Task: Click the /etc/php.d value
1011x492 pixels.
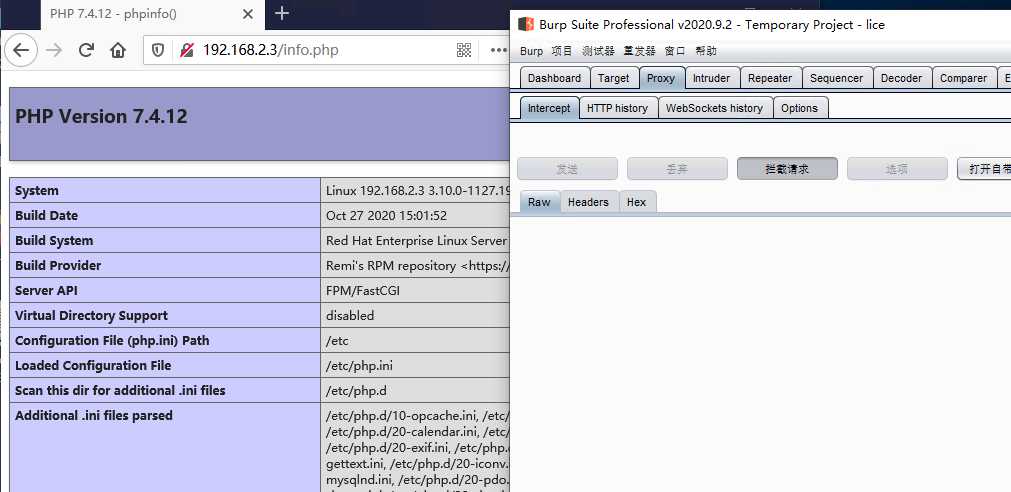Action: 356,391
